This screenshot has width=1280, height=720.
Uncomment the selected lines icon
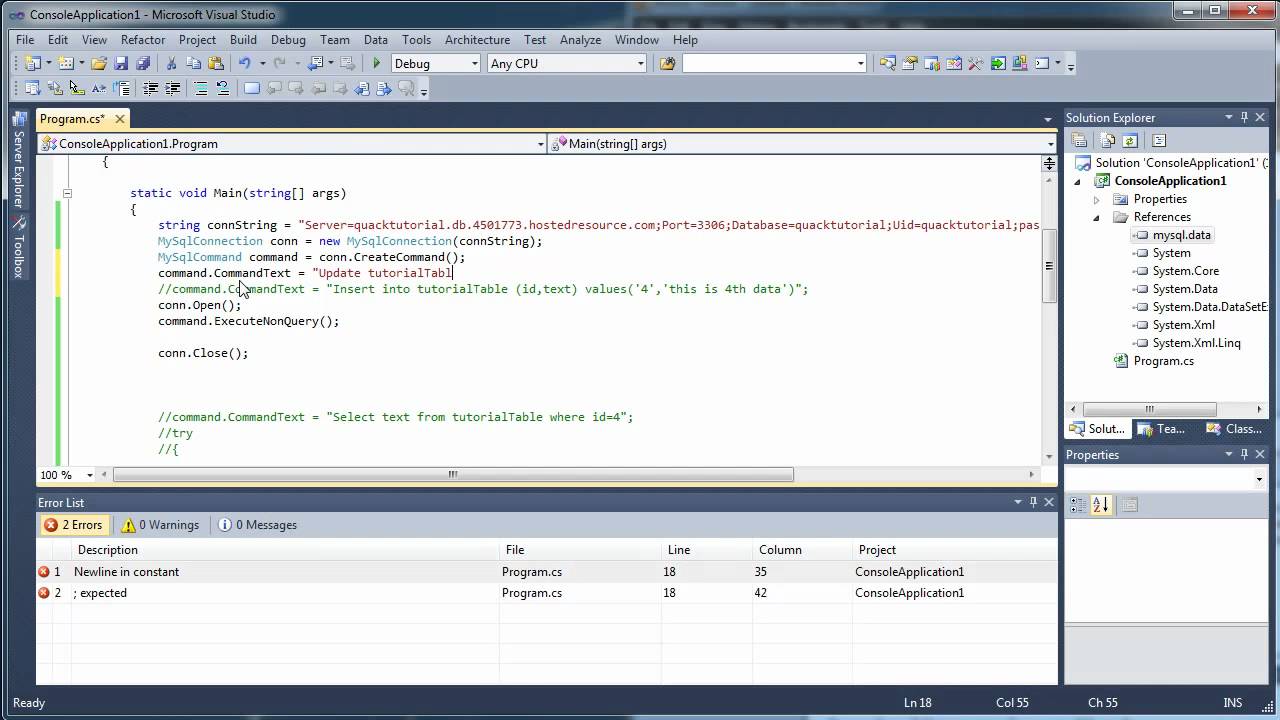click(x=222, y=88)
